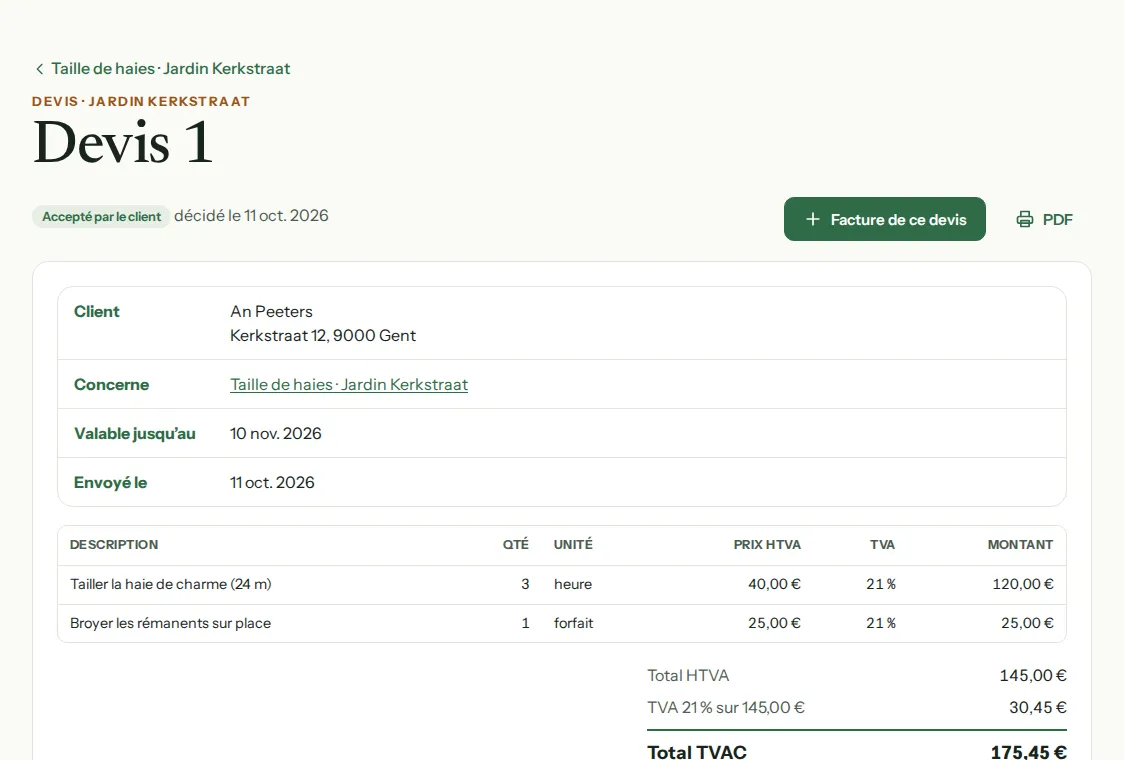Click the 21 % TVA in the Broyer row

(881, 623)
